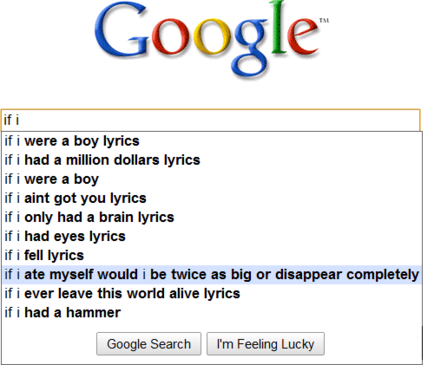This screenshot has width=427, height=365.
Task: Pick the "if i were a boy" suggestion
Action: tap(212, 179)
